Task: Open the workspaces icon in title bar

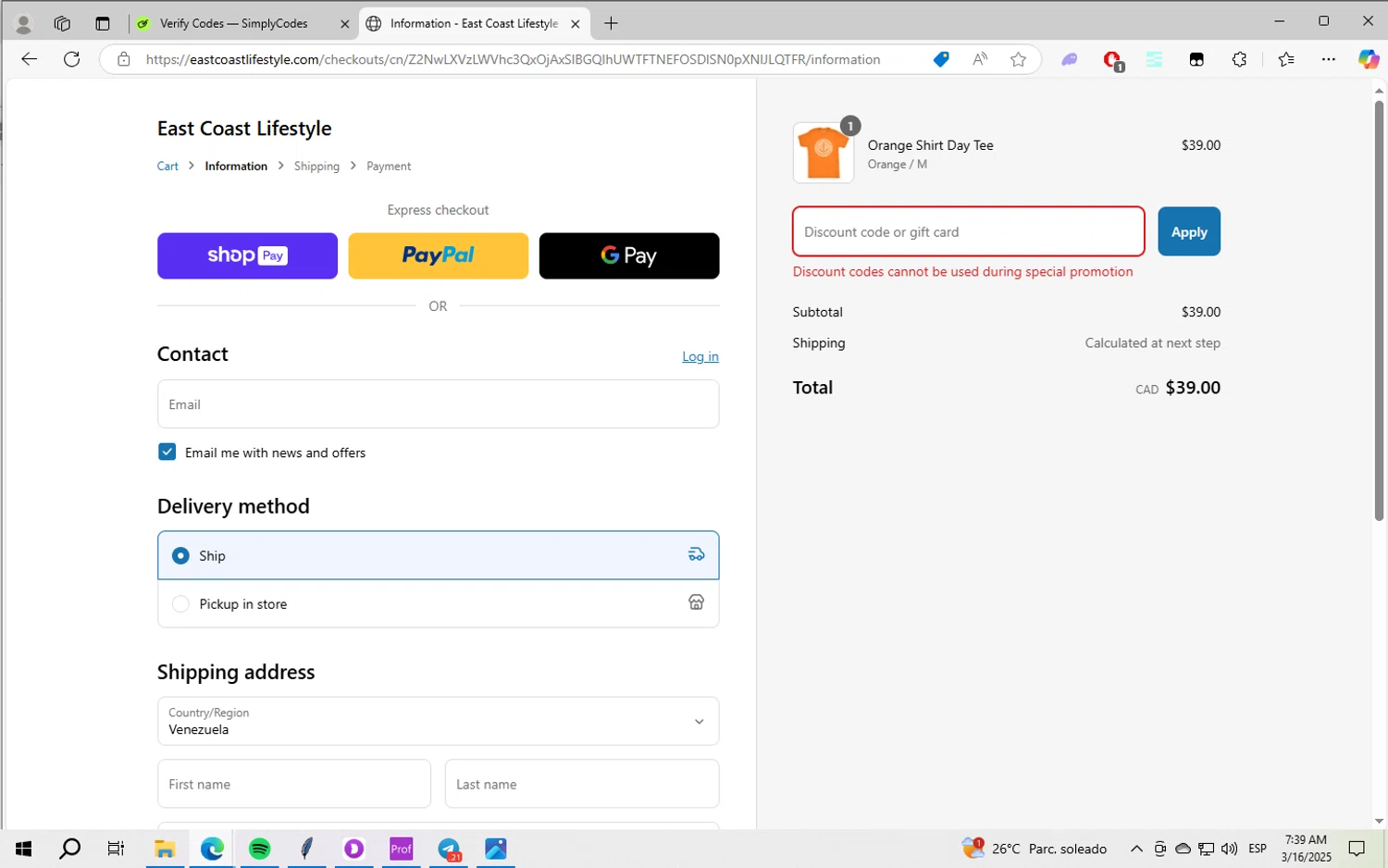Action: pyautogui.click(x=62, y=24)
